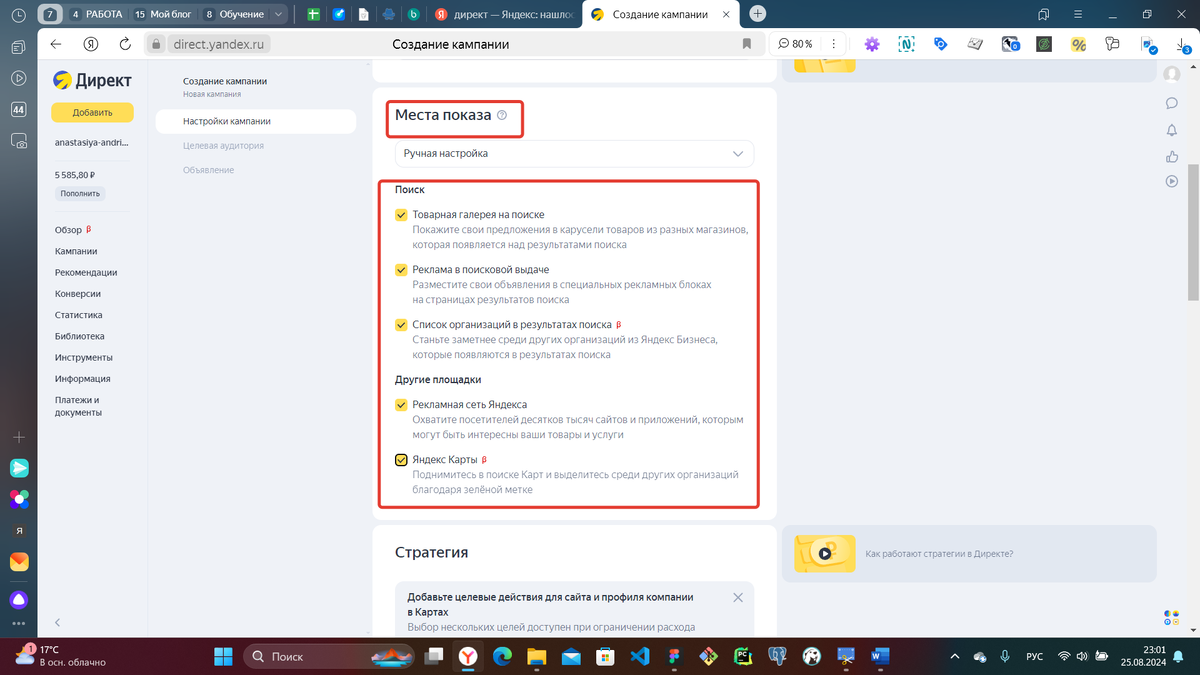The width and height of the screenshot is (1200, 675).
Task: Open Инструменты in the sidebar
Action: click(x=84, y=357)
